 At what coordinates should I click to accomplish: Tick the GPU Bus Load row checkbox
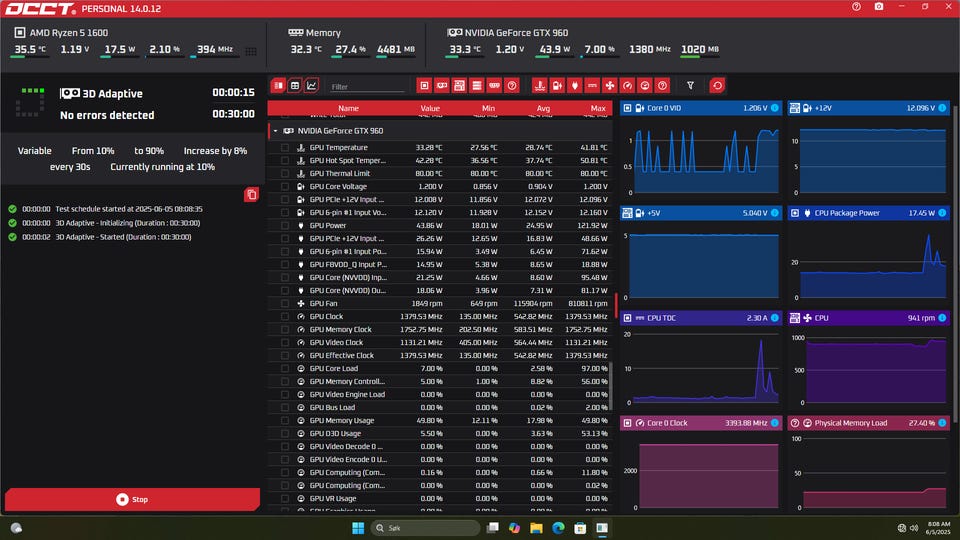[285, 408]
